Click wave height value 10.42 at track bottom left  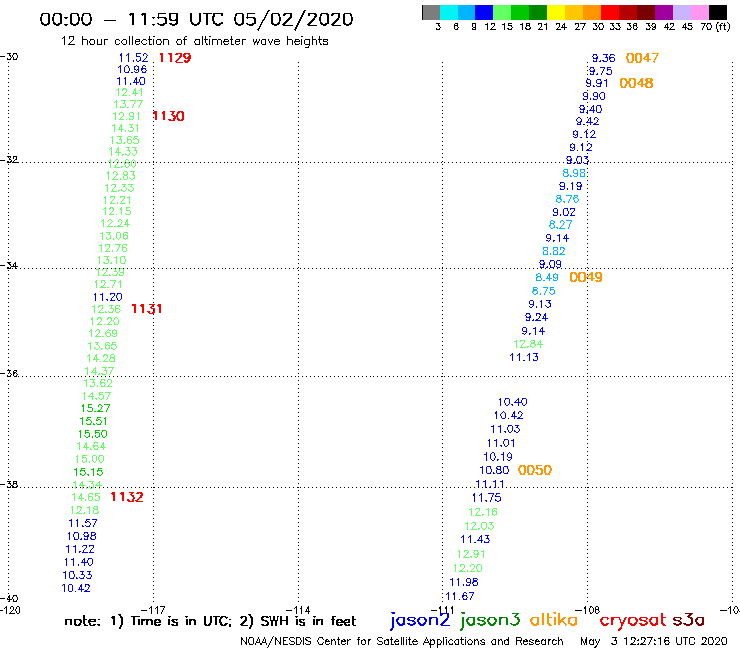(76, 588)
